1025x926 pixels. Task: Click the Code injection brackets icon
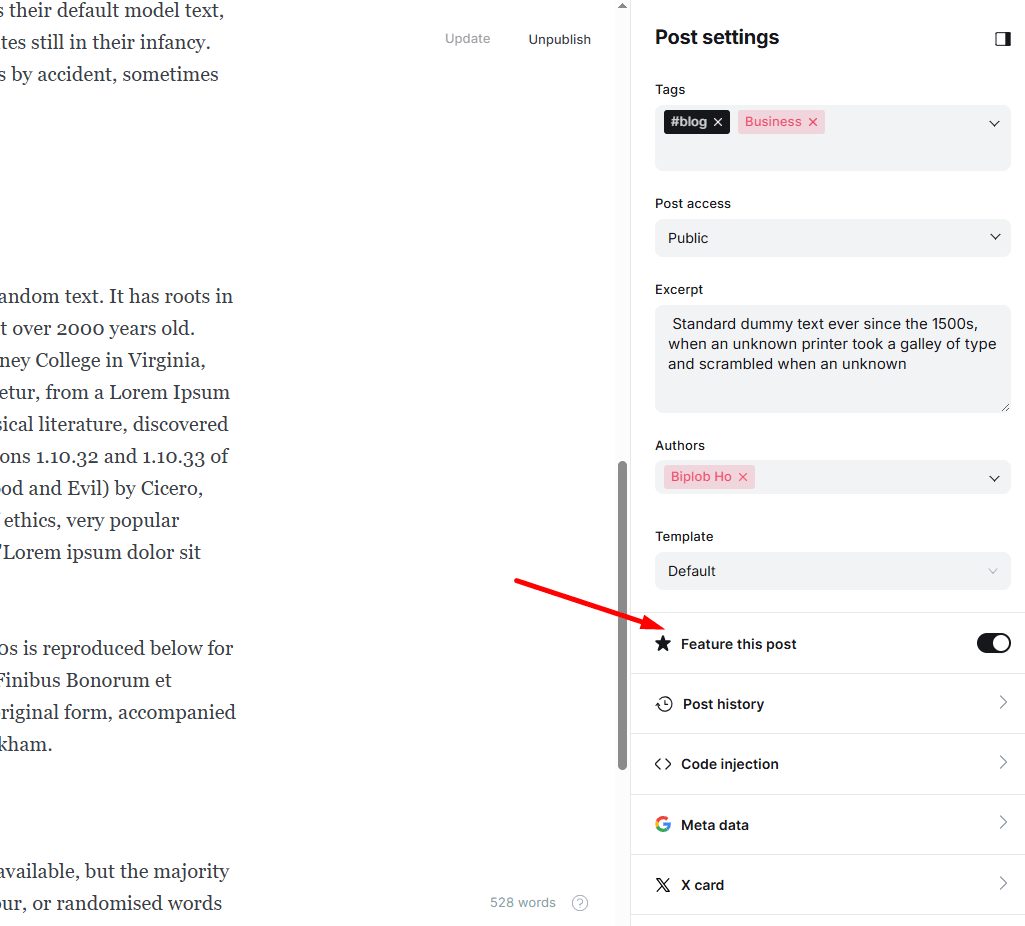[x=663, y=764]
